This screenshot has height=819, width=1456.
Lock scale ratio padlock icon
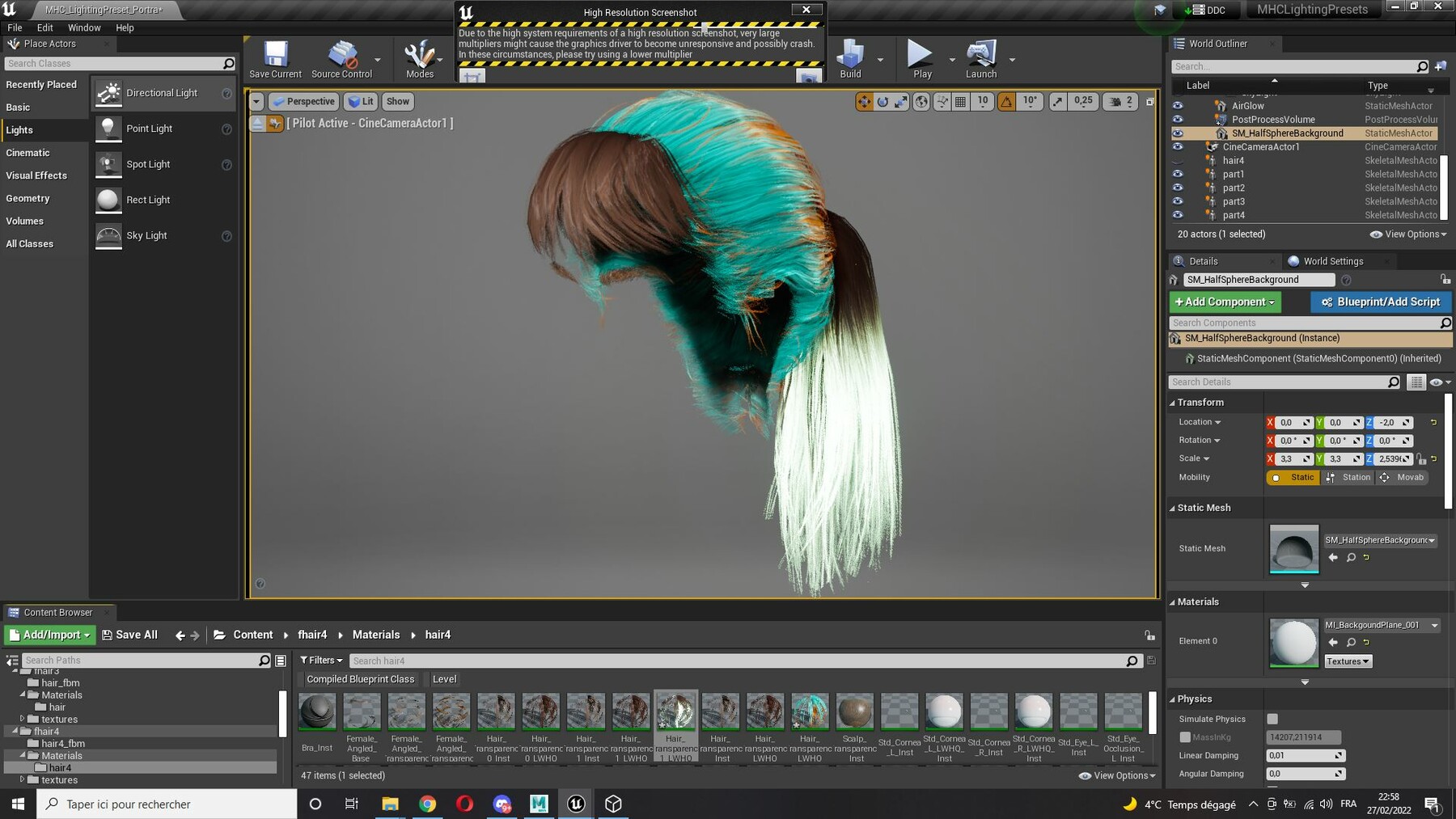pos(1421,458)
